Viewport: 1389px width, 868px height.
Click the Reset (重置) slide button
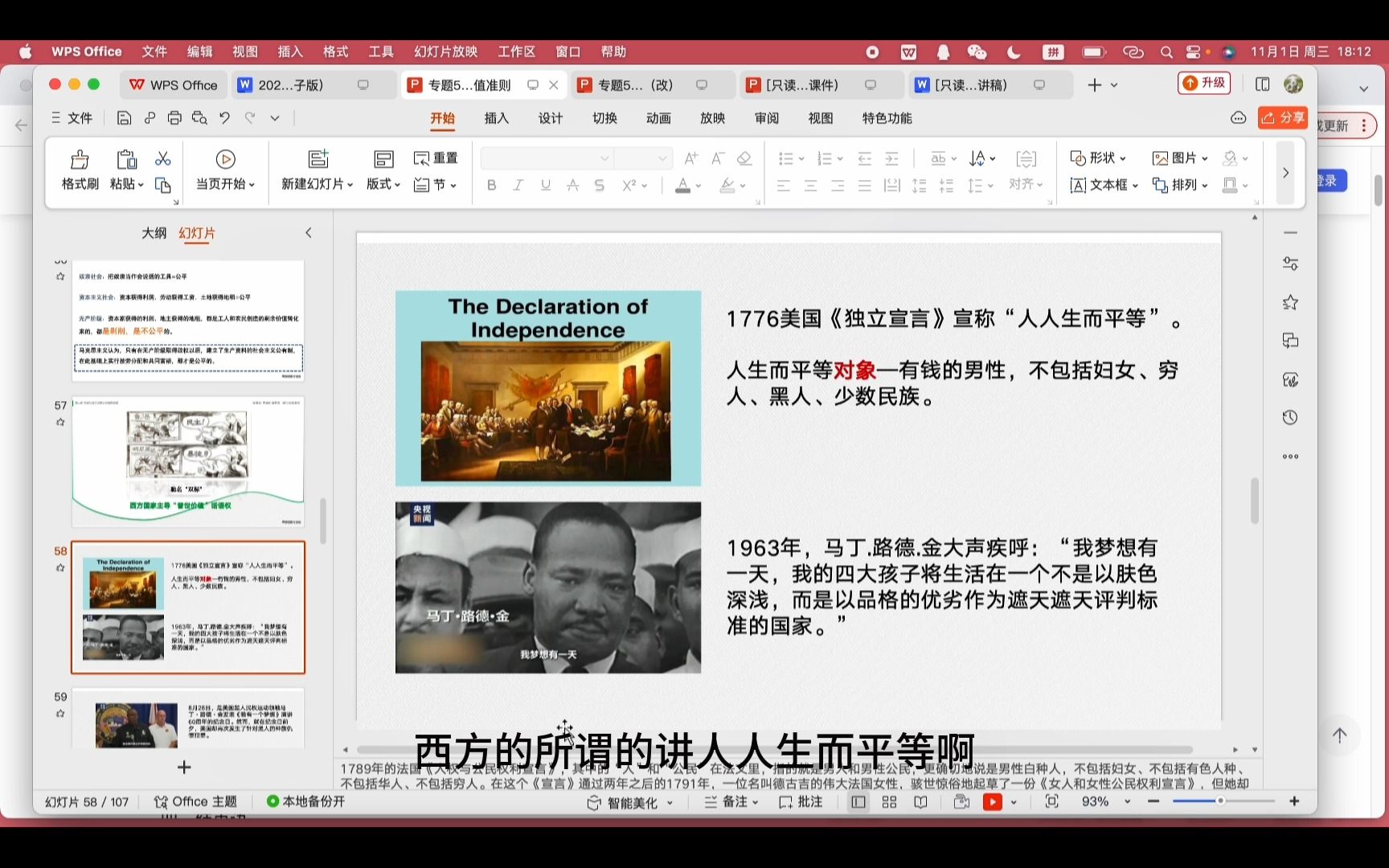435,158
